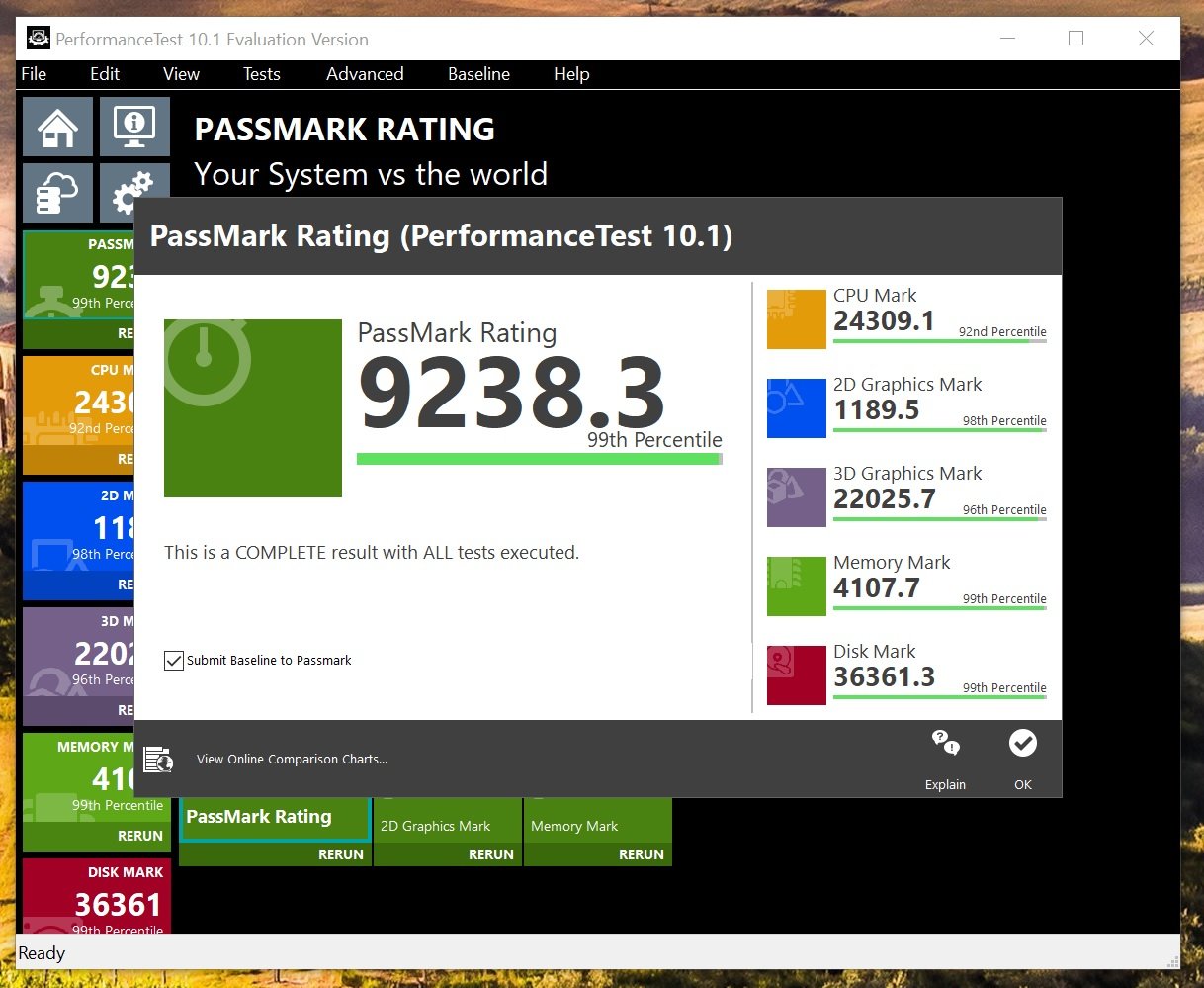Close the PerformanceTest window
This screenshot has width=1204, height=988.
click(1146, 39)
